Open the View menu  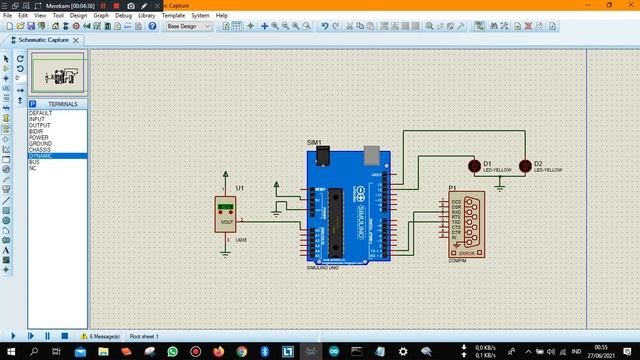40,16
